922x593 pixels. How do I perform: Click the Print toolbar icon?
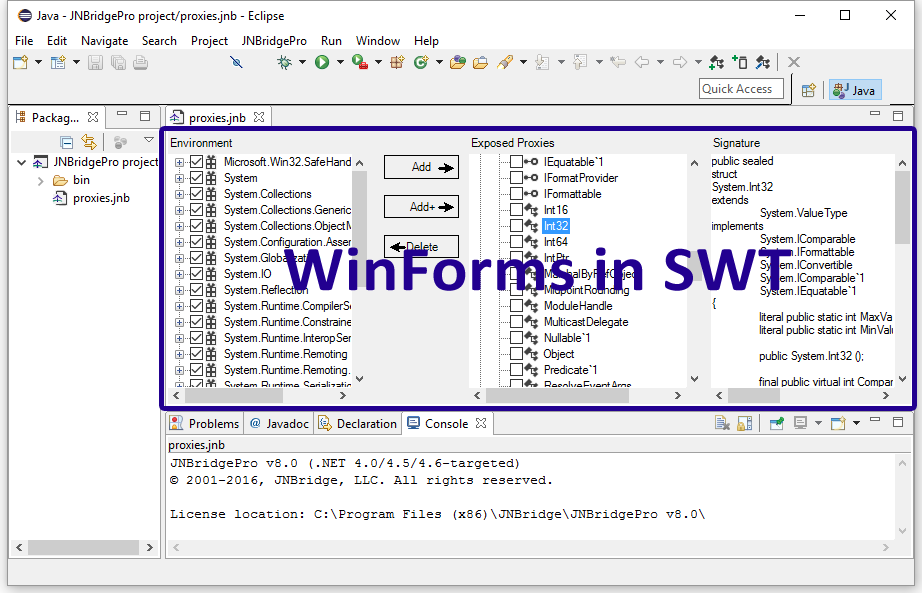(x=141, y=62)
